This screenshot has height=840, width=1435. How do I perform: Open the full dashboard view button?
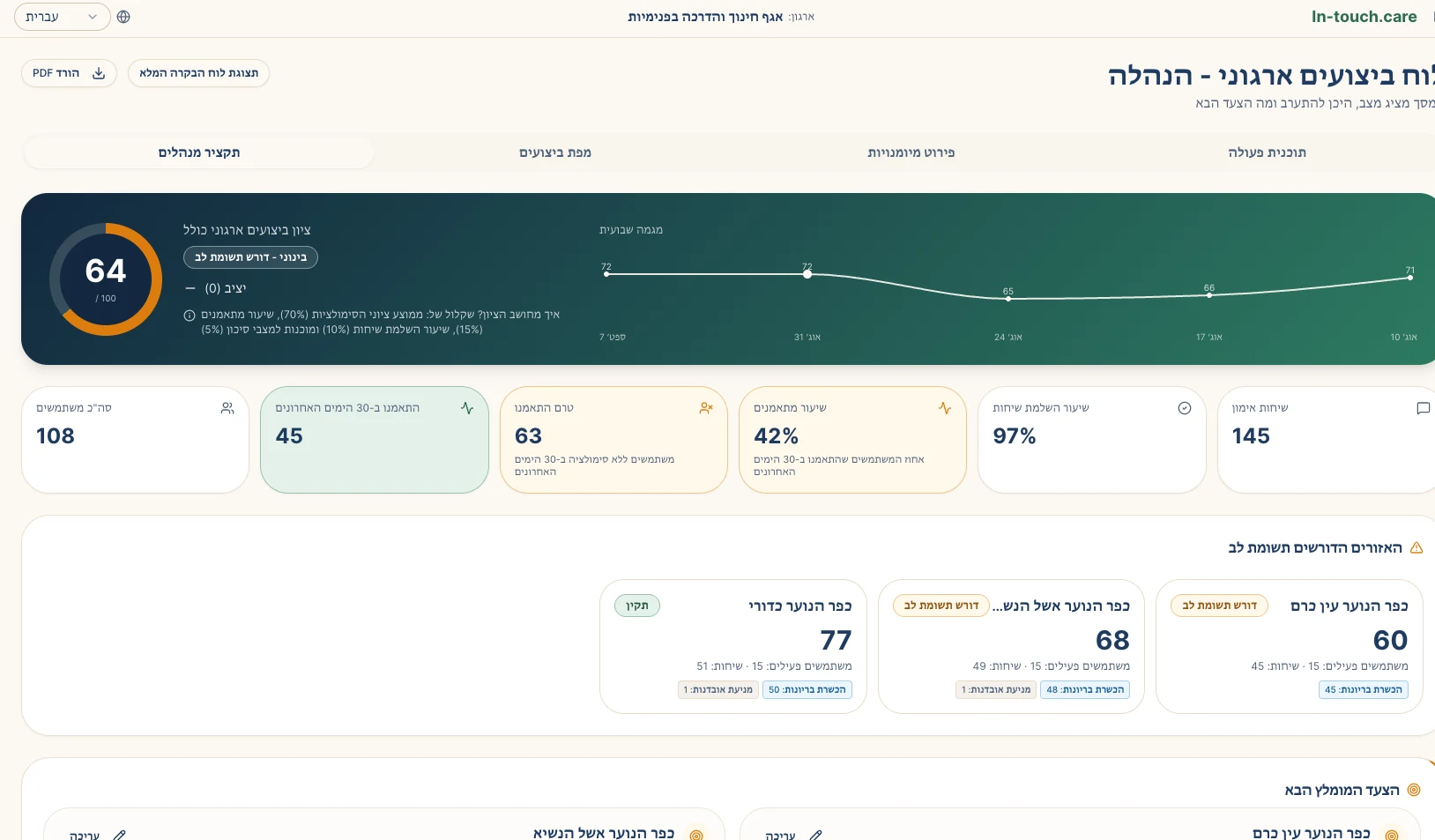pos(198,73)
